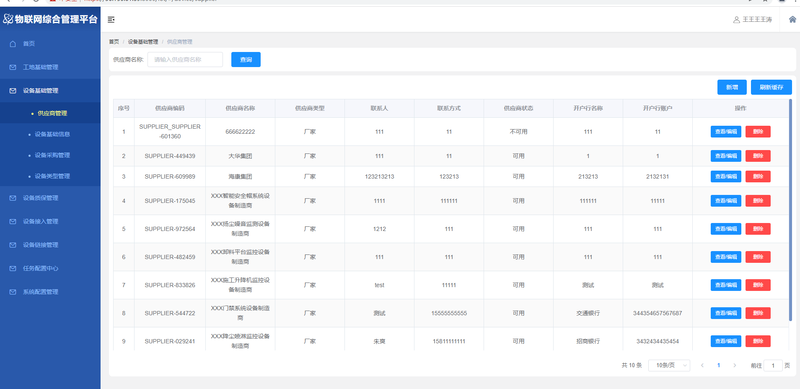Click 查看/编辑 for SUPPLIER-544722
This screenshot has height=389, width=800.
[726, 313]
